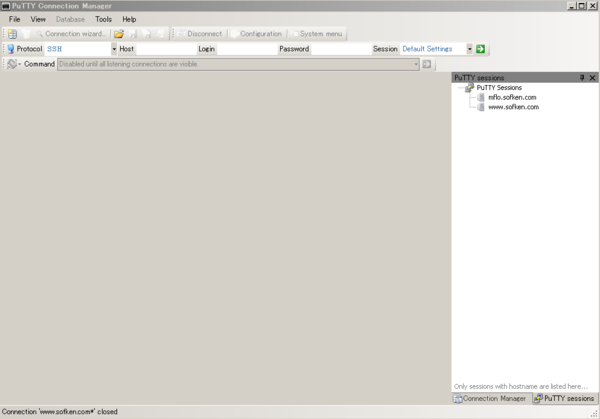
Task: Open the Tools menu
Action: 103,19
